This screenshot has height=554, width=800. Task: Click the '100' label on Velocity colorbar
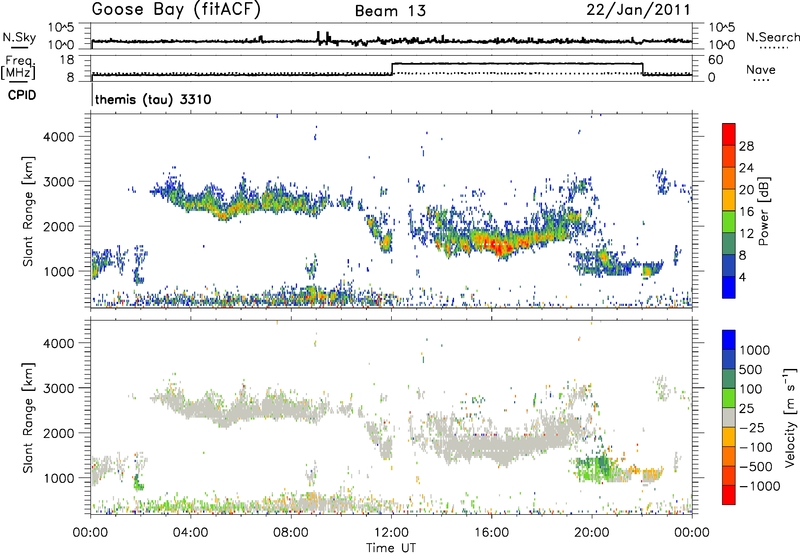pyautogui.click(x=751, y=389)
